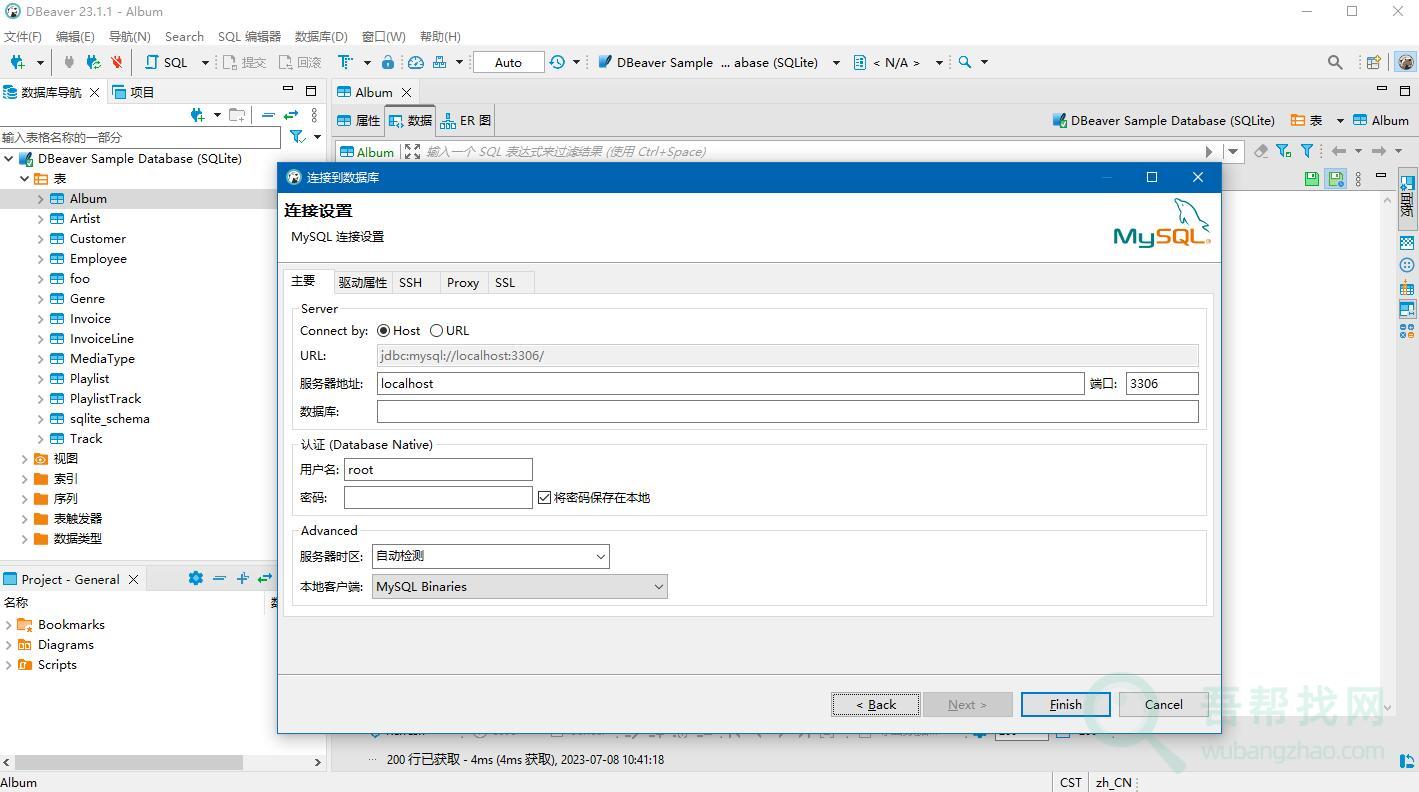Open the 数据库(D) menu

(321, 36)
